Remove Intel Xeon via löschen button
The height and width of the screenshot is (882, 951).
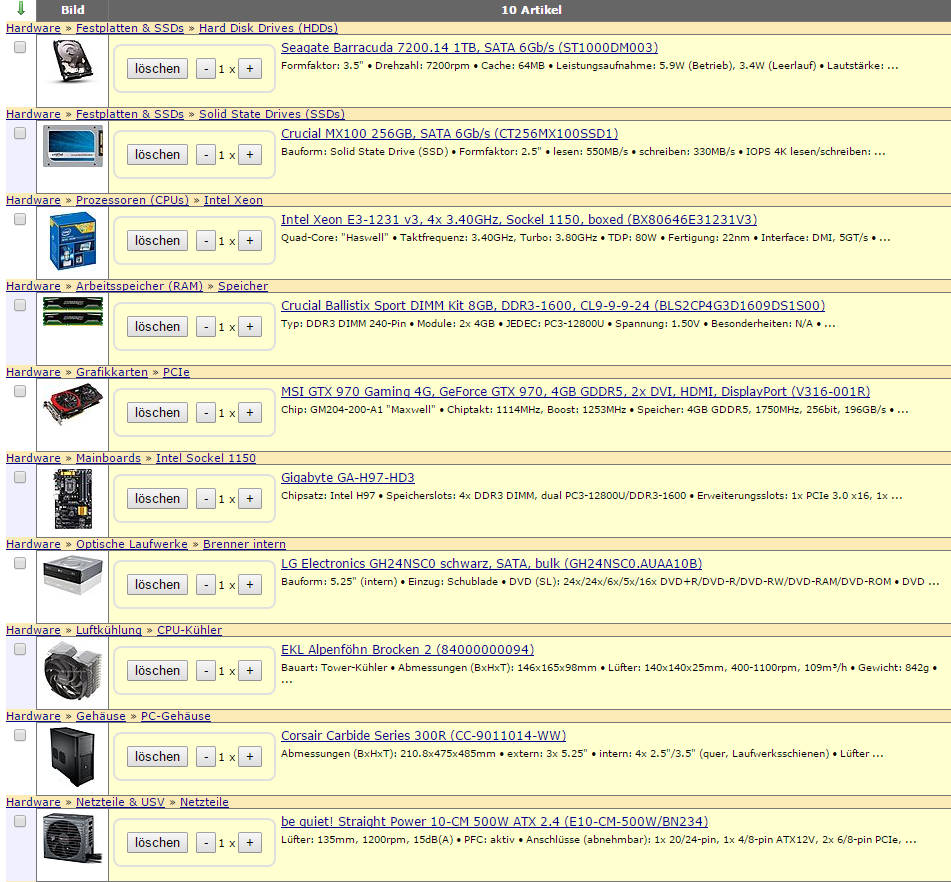[157, 241]
